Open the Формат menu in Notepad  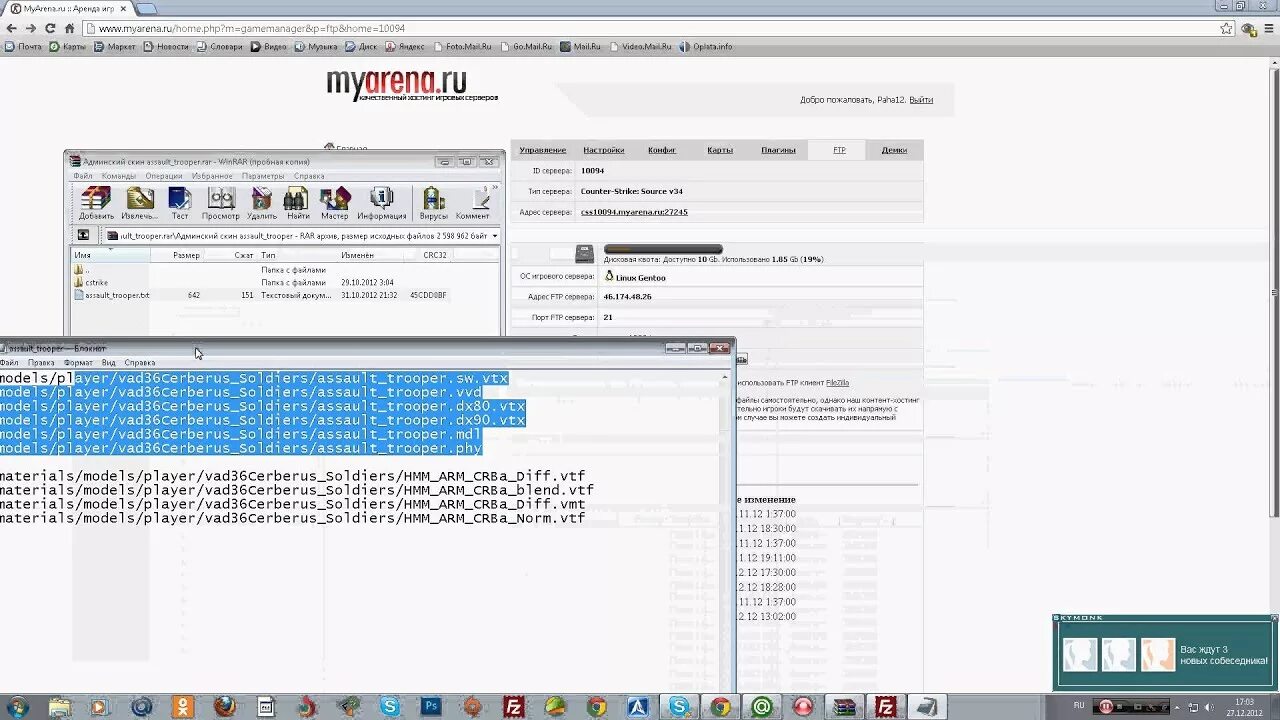[x=78, y=362]
